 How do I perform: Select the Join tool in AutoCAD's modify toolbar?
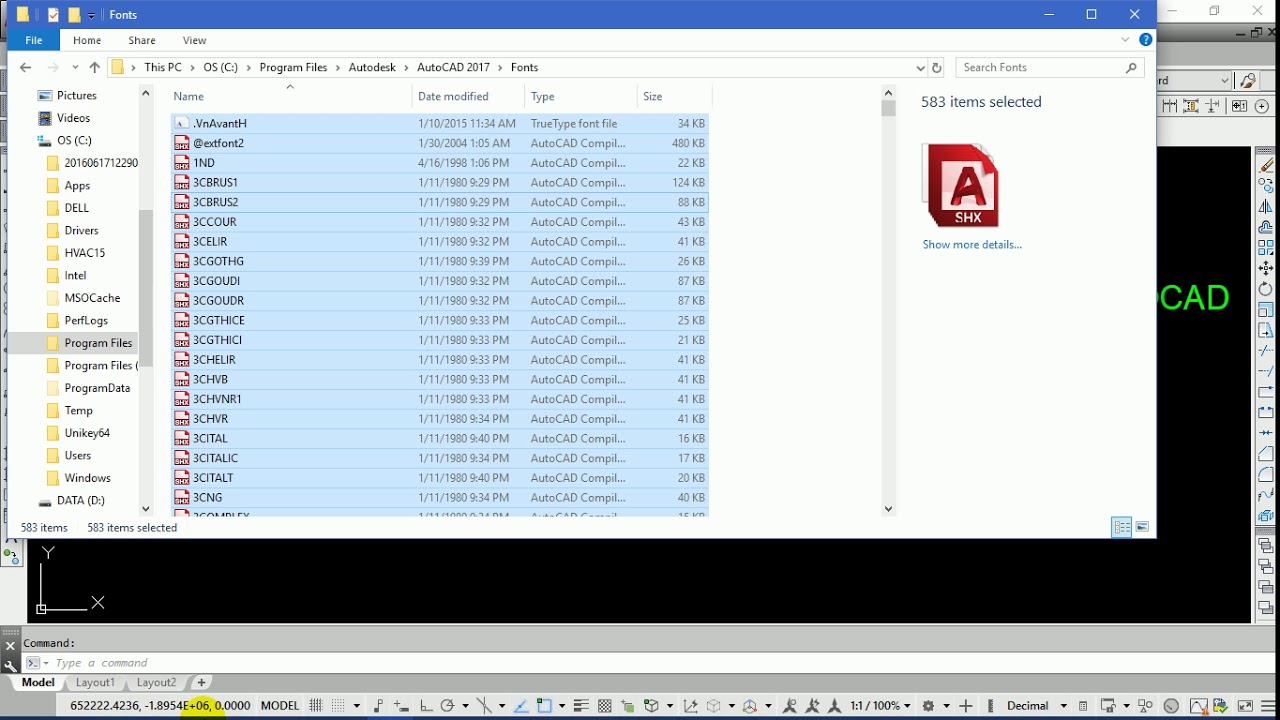(1267, 433)
